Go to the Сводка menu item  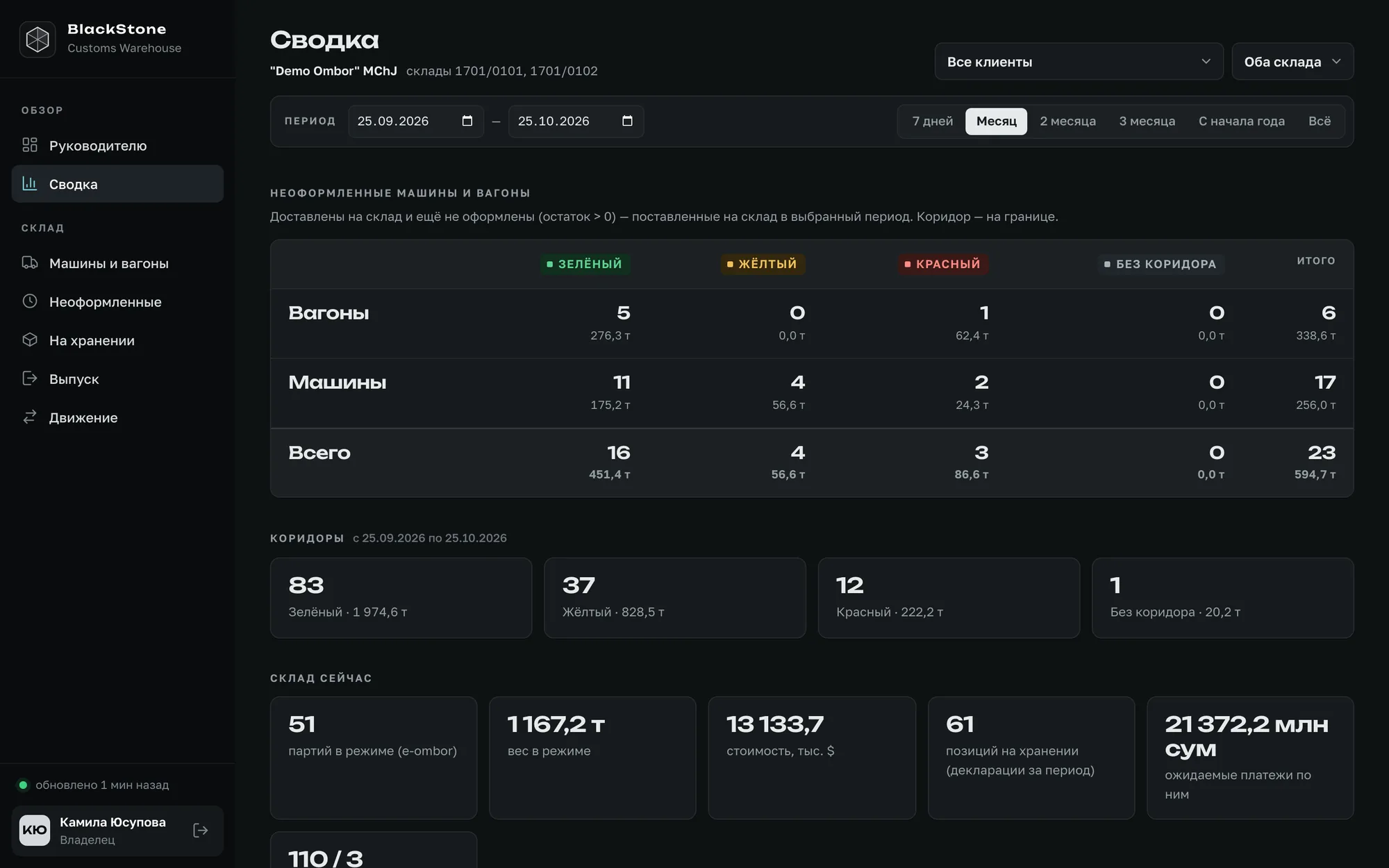point(117,184)
